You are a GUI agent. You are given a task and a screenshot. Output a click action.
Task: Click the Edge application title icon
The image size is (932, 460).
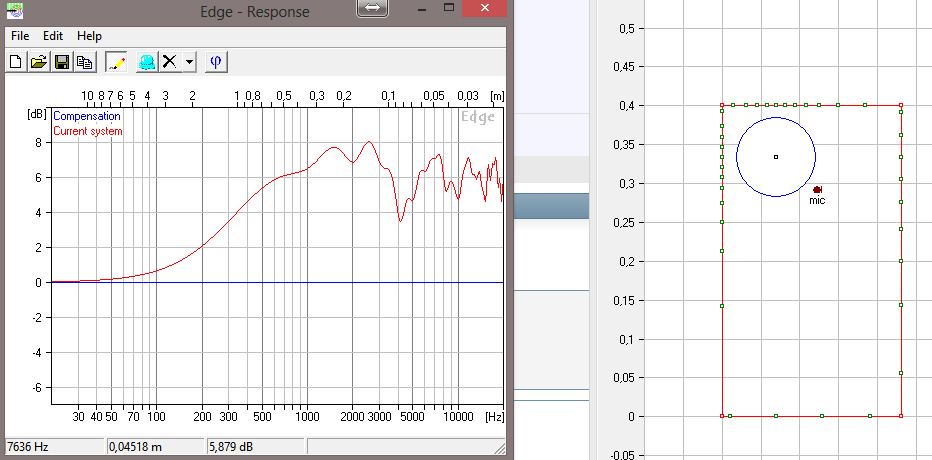(15, 9)
